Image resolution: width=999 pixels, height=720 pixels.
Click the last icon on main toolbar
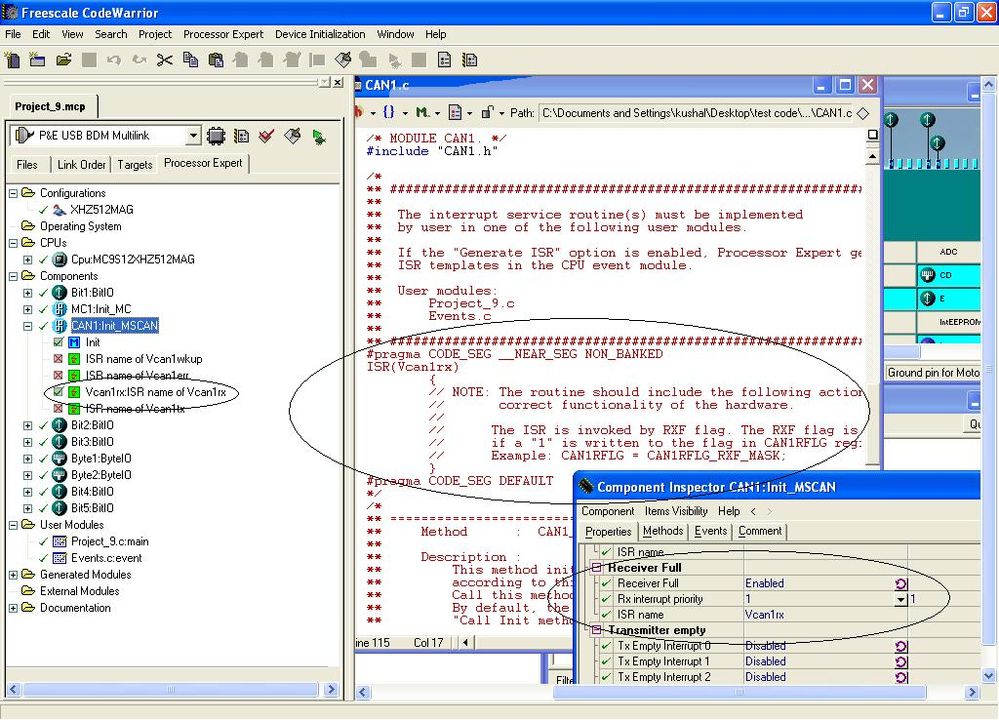(x=470, y=60)
